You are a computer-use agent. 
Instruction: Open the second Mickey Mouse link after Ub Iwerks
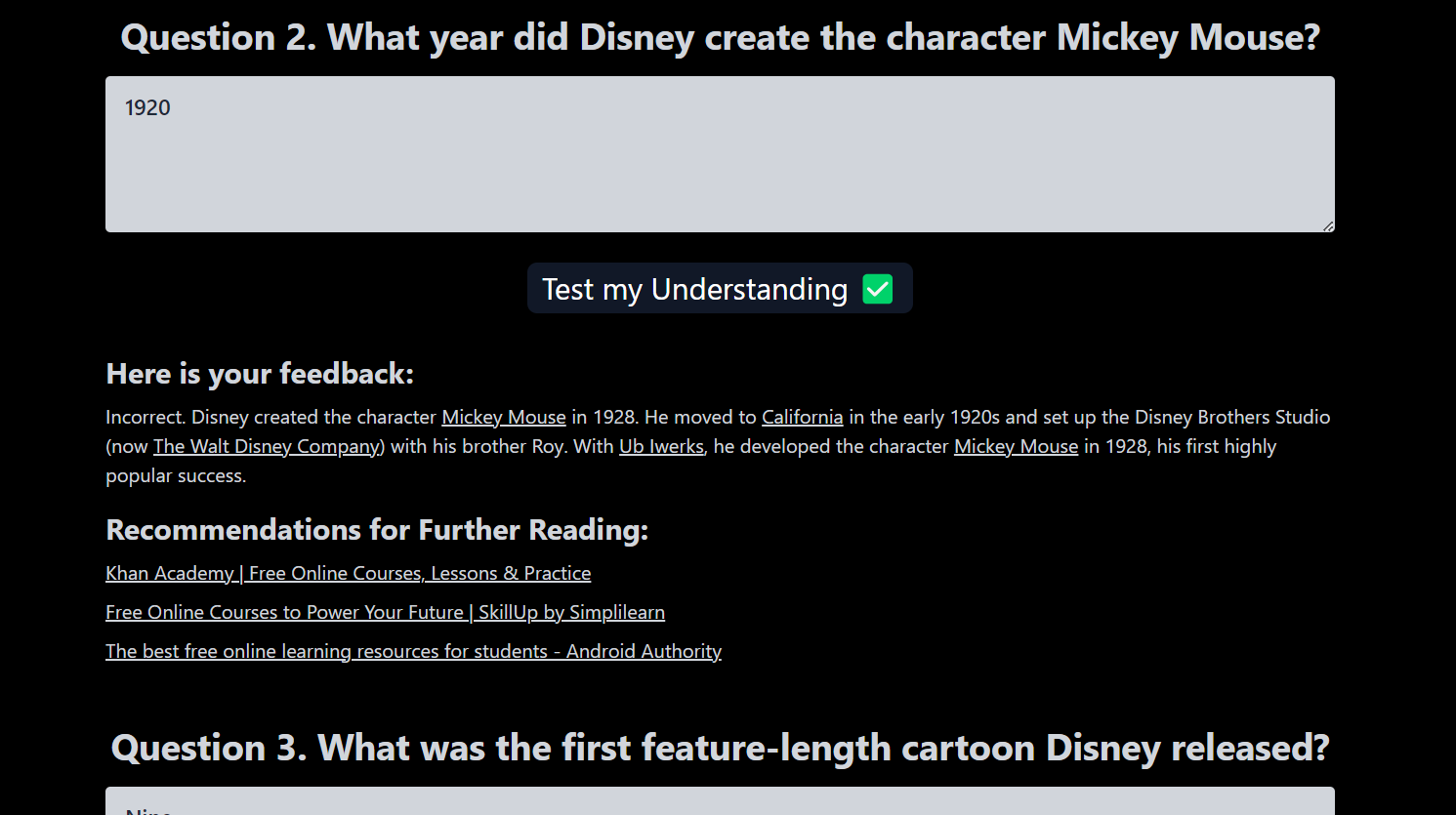pyautogui.click(x=1016, y=446)
